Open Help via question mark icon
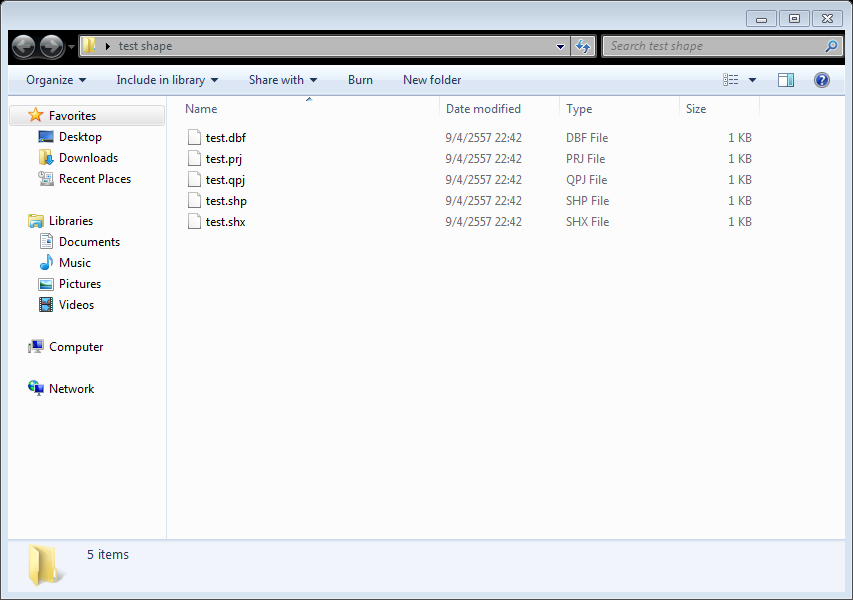Screen dimensions: 853x600 point(821,80)
